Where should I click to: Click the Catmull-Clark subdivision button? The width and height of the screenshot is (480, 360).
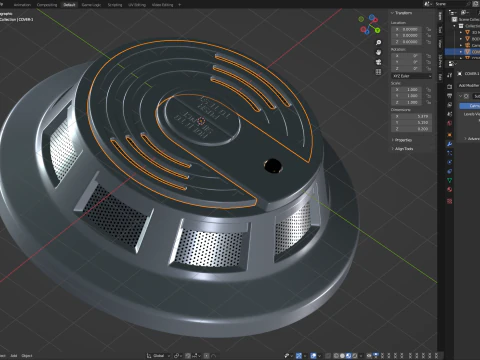coord(470,106)
